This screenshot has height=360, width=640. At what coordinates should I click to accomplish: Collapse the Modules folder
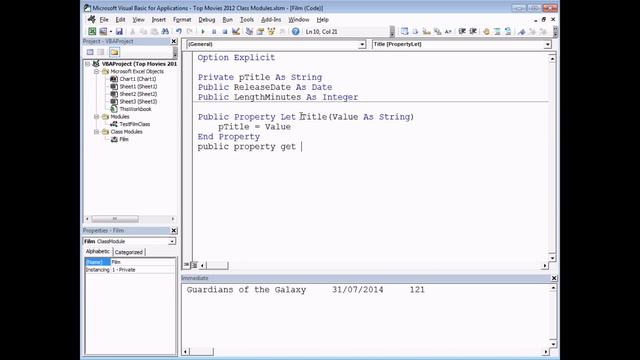pyautogui.click(x=97, y=117)
